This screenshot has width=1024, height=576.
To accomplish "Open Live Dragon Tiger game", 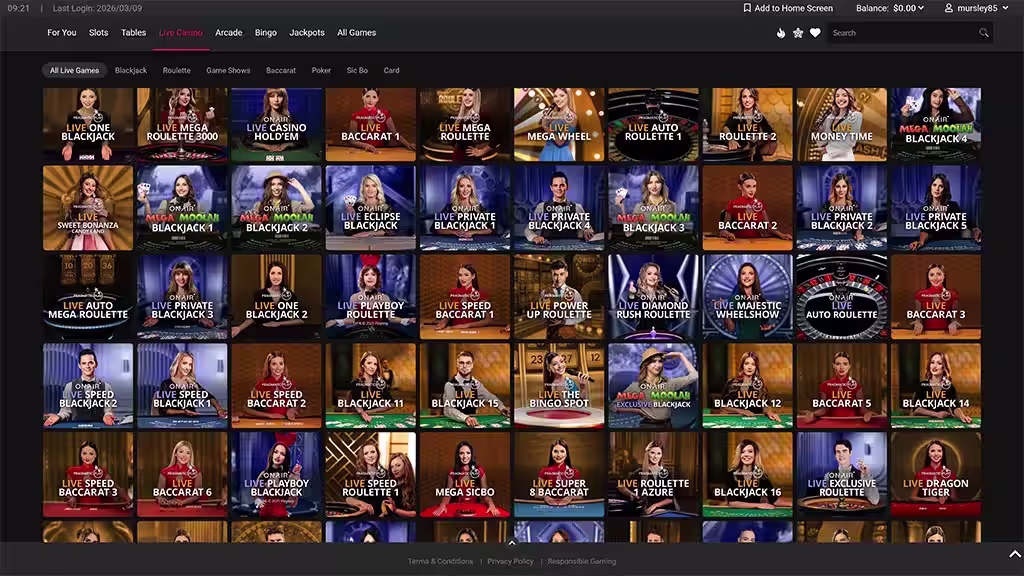I will pyautogui.click(x=936, y=475).
